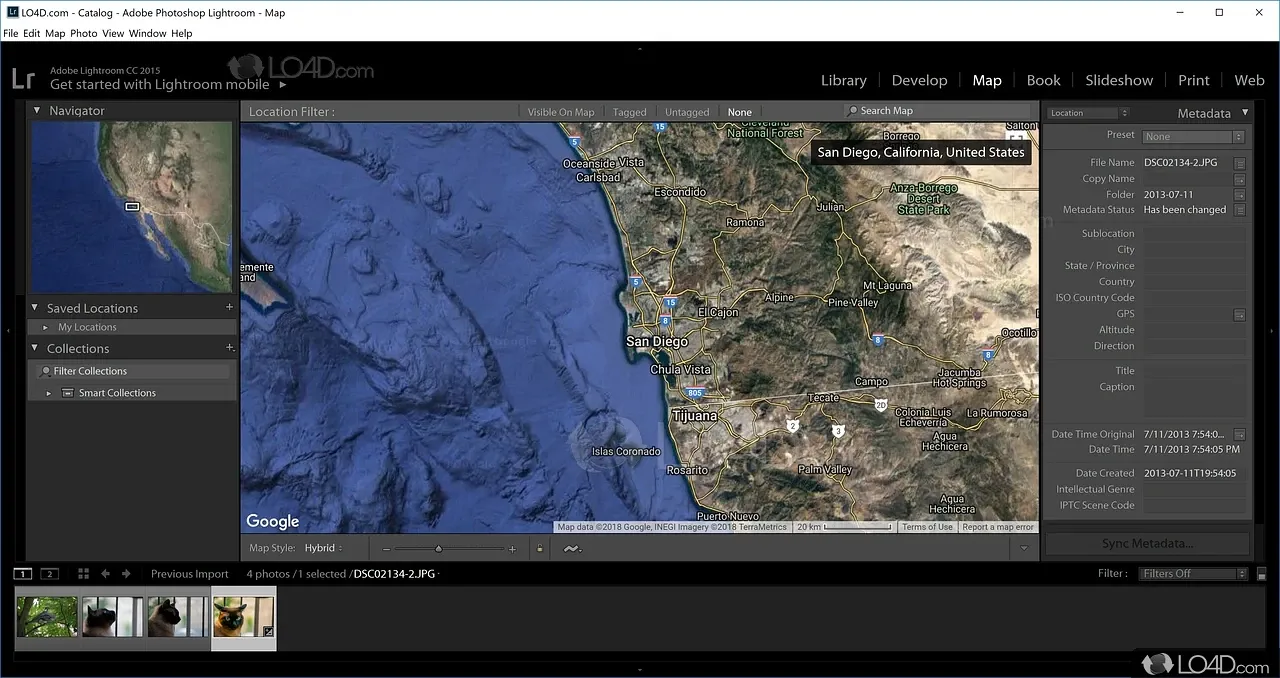The image size is (1280, 678).
Task: Open the Window menu
Action: click(x=148, y=33)
